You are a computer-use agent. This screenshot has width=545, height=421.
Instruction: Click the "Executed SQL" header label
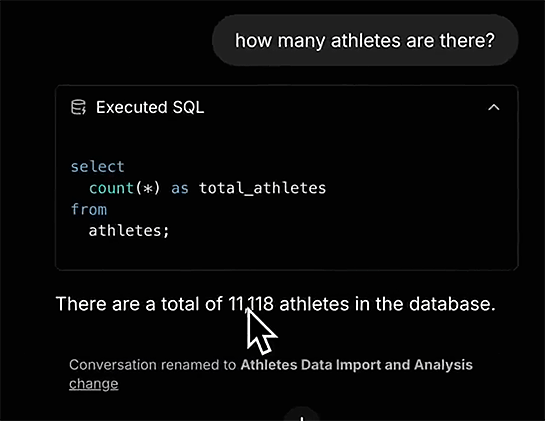click(150, 107)
